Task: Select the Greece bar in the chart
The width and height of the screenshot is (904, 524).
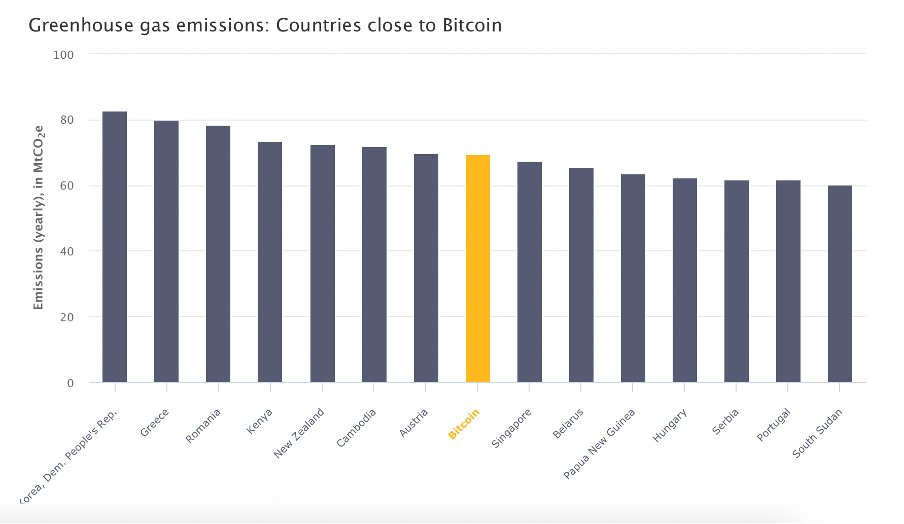Action: [166, 251]
